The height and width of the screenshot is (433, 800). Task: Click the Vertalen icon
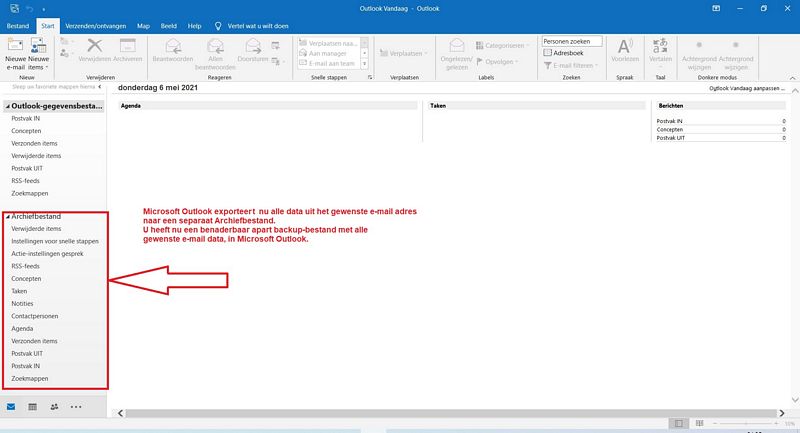(660, 45)
